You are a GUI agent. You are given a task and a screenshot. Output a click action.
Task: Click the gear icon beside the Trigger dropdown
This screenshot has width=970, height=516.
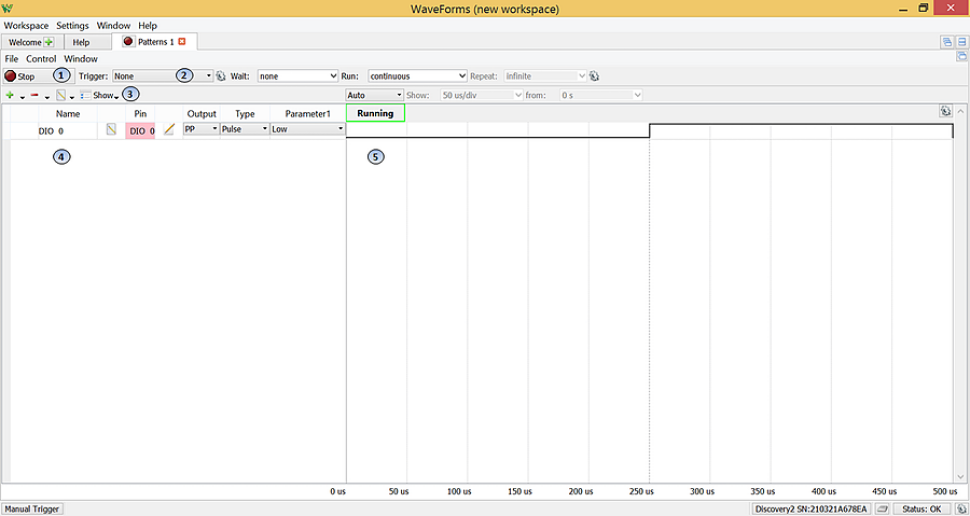[x=221, y=76]
